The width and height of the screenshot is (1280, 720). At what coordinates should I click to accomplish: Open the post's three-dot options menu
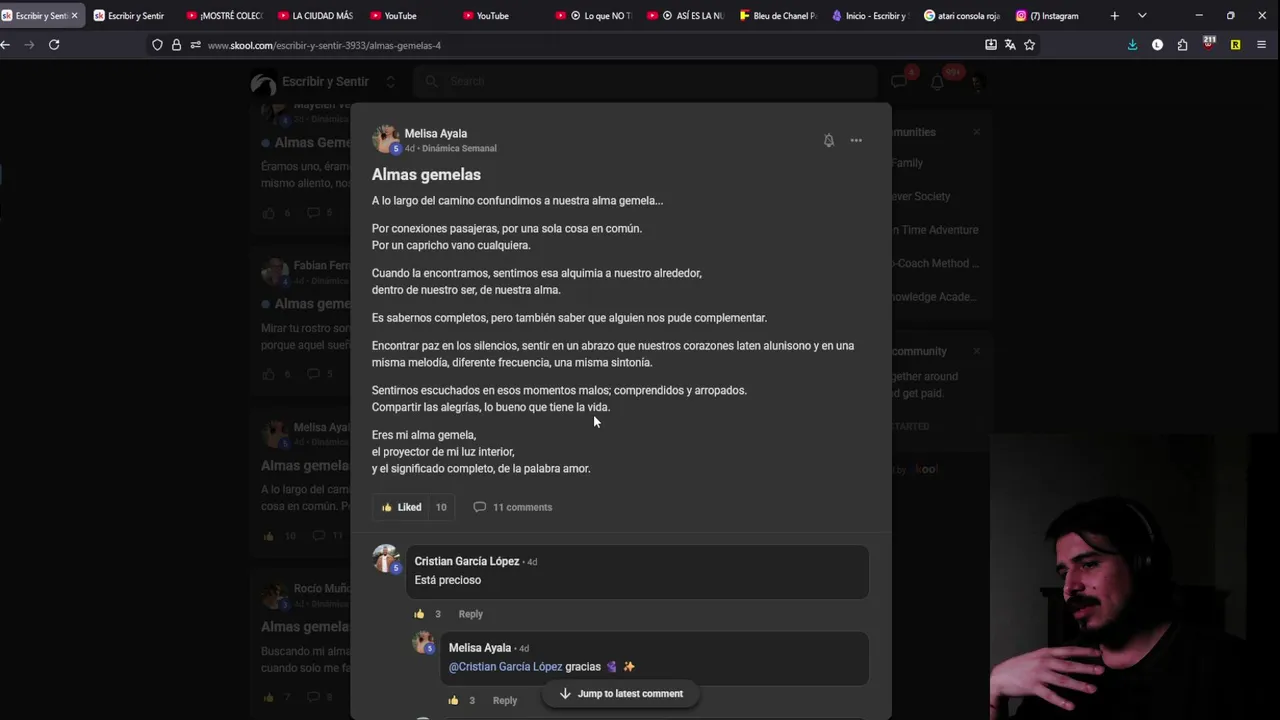856,141
